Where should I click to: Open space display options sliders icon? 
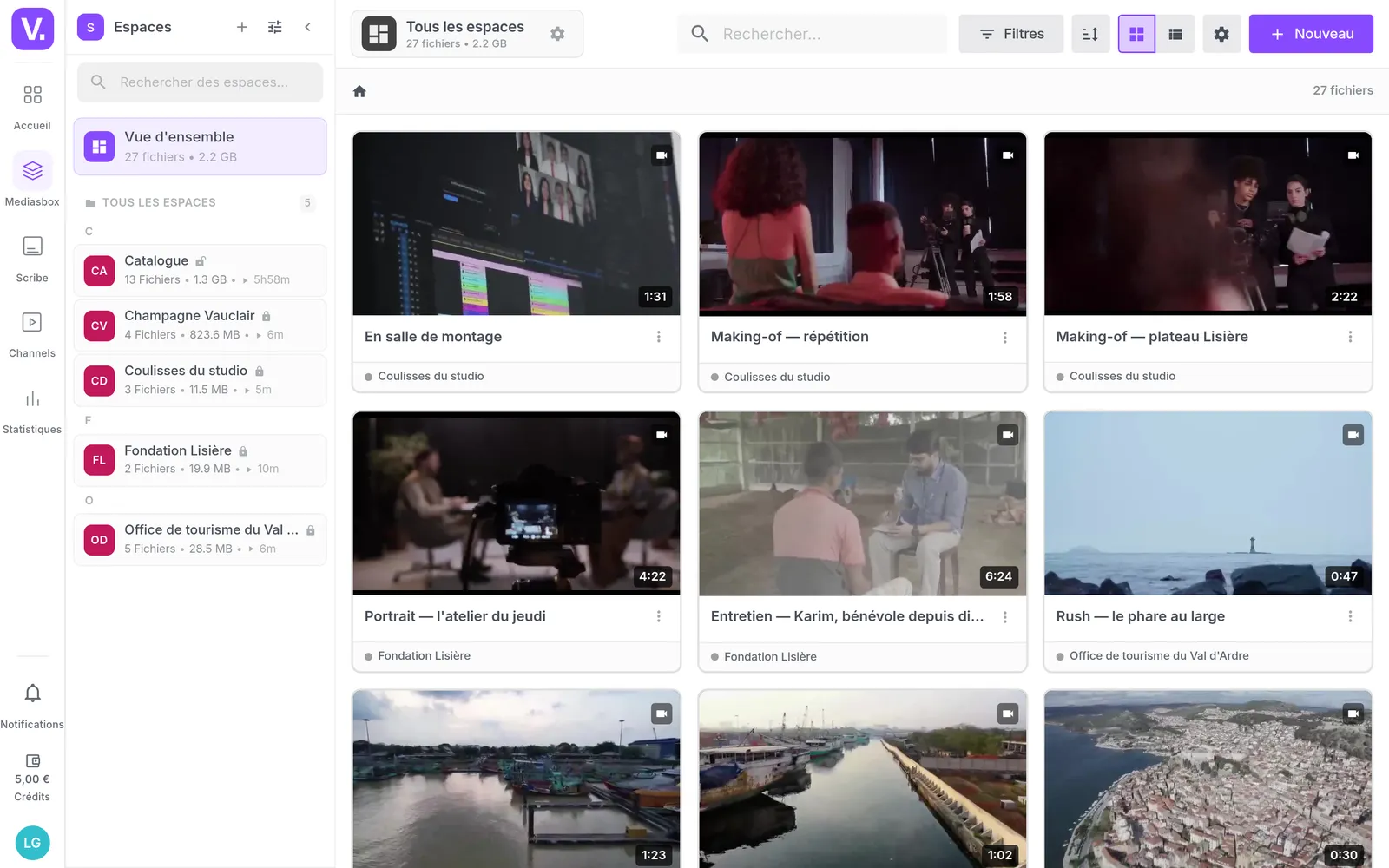point(275,27)
